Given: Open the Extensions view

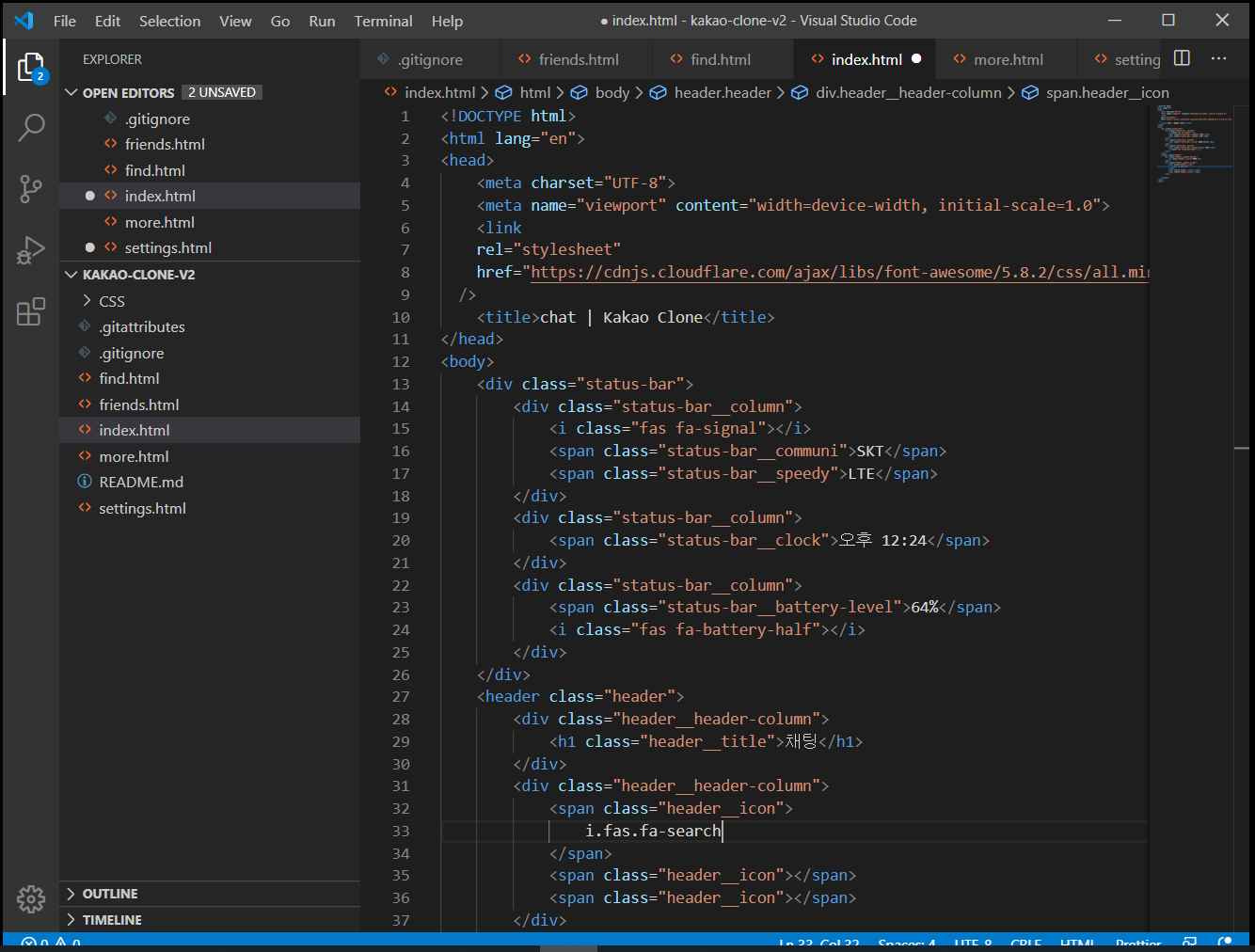Looking at the screenshot, I should (31, 311).
